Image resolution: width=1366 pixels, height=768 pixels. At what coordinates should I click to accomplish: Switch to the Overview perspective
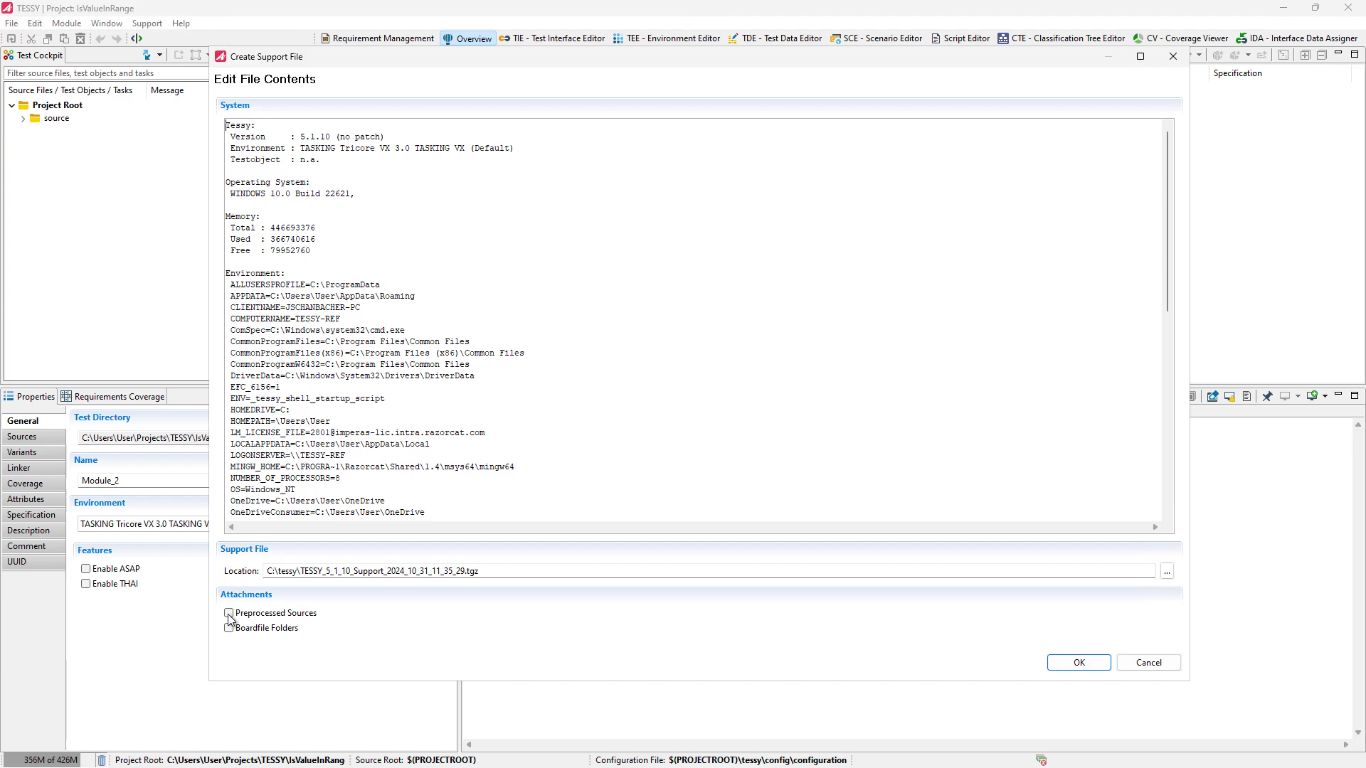(x=467, y=39)
